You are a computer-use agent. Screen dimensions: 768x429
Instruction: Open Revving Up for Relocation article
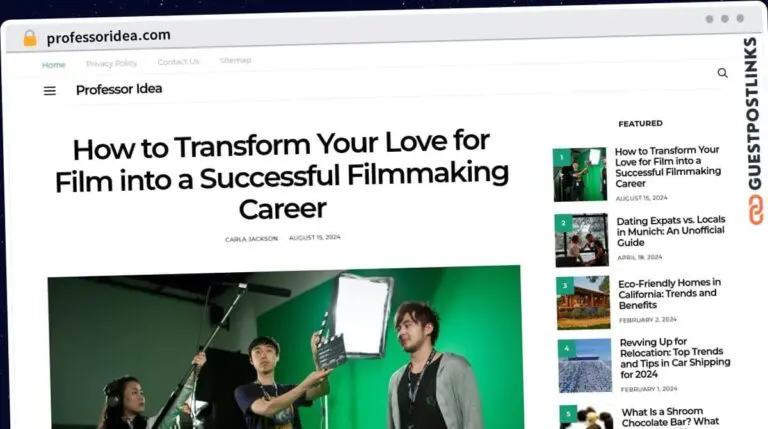[x=673, y=361]
